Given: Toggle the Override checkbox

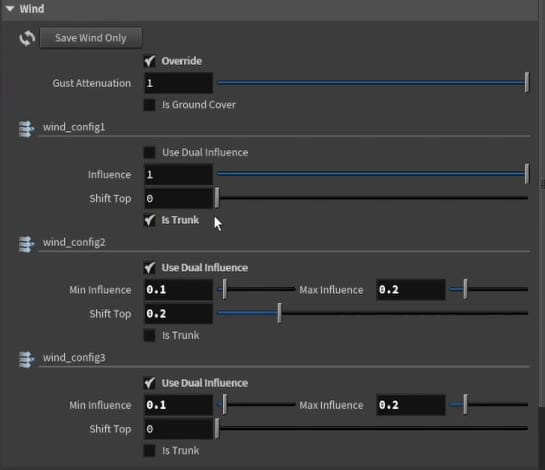Looking at the screenshot, I should [150, 61].
